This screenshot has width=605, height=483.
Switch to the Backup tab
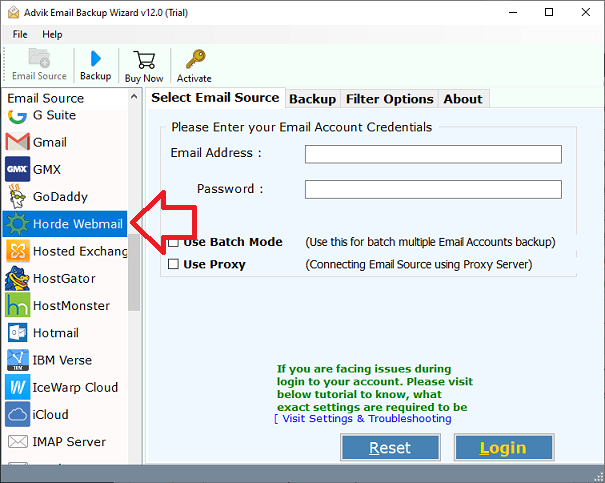(x=313, y=99)
